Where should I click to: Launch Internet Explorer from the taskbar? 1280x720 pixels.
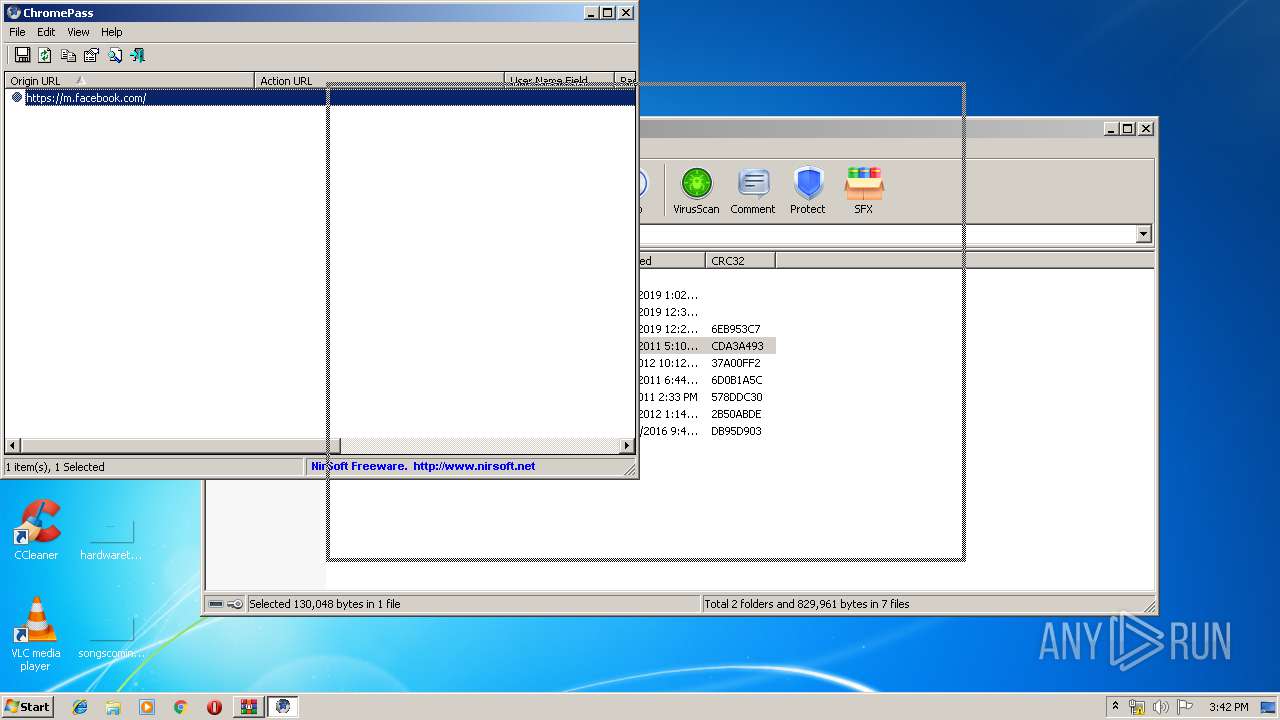[x=80, y=707]
